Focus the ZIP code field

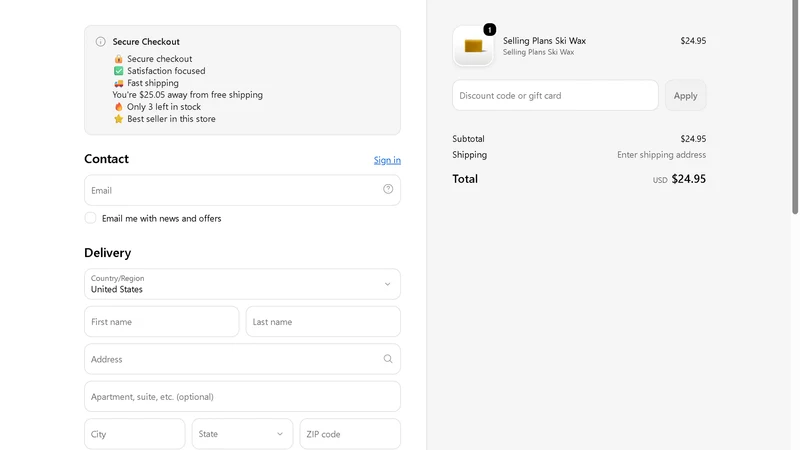pyautogui.click(x=350, y=434)
